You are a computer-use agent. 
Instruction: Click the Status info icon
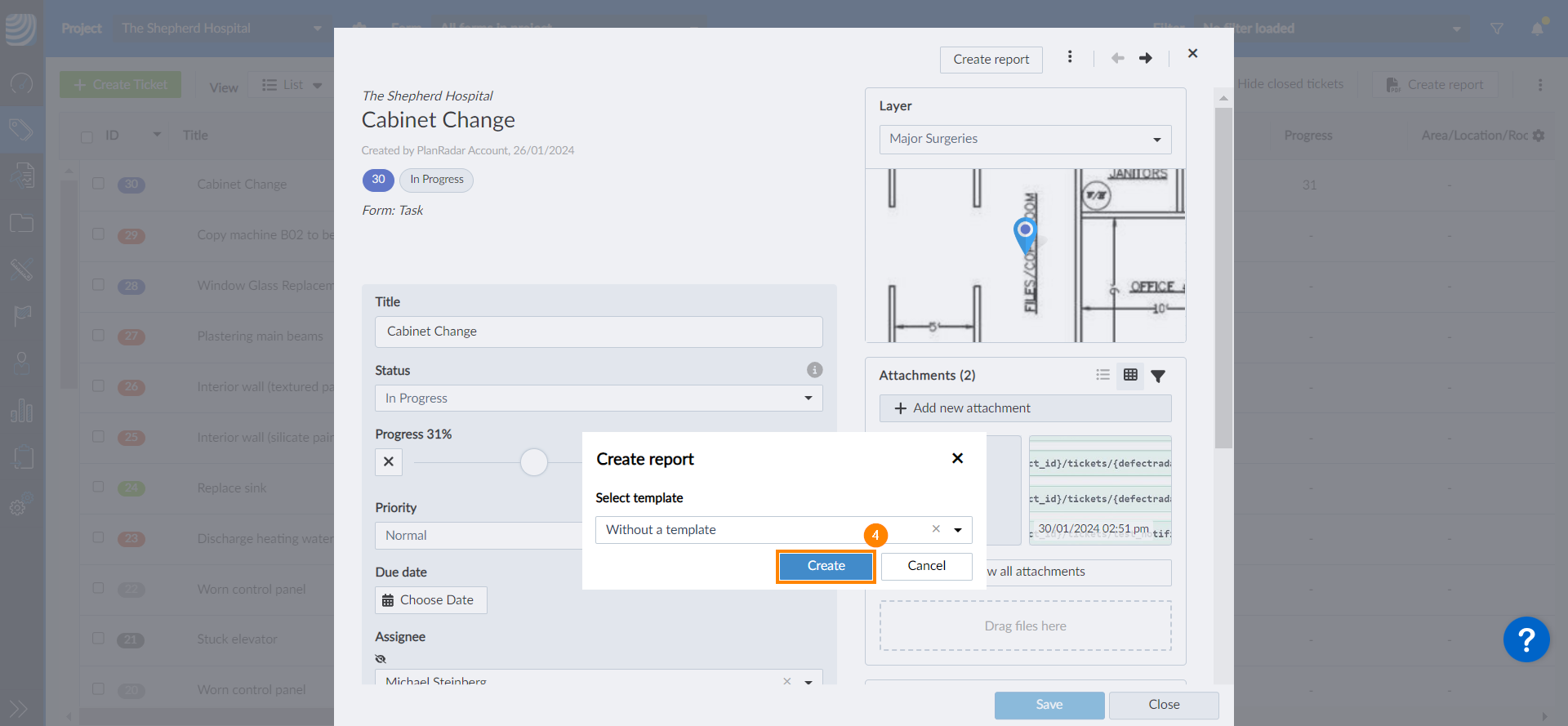[x=814, y=370]
